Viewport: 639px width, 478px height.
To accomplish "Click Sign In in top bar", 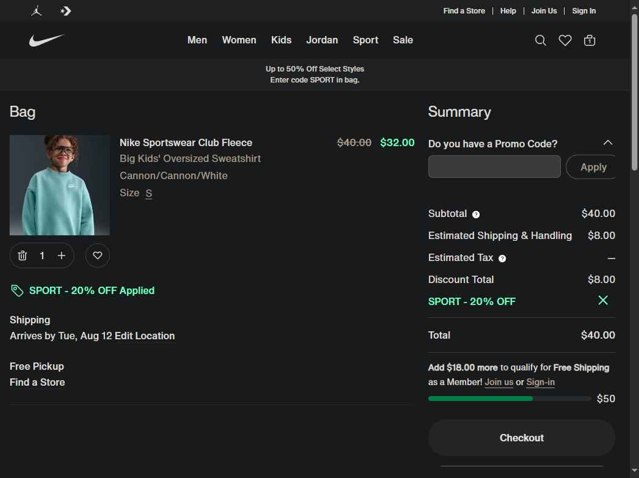I will point(584,11).
